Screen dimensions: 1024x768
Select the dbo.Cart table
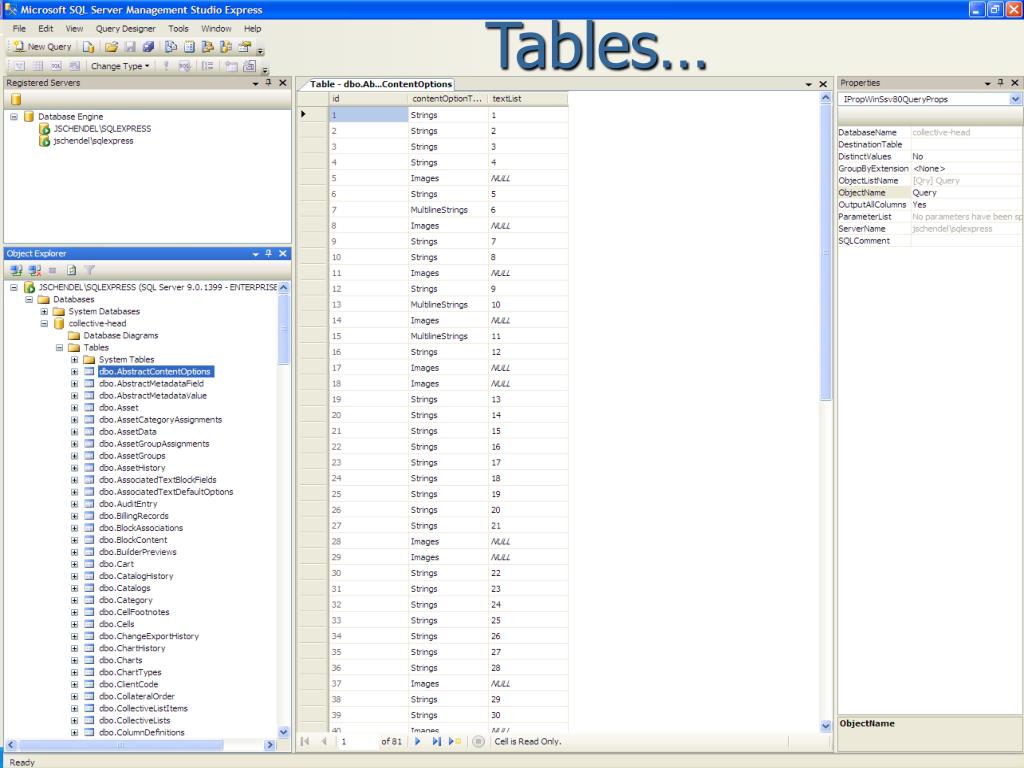116,564
